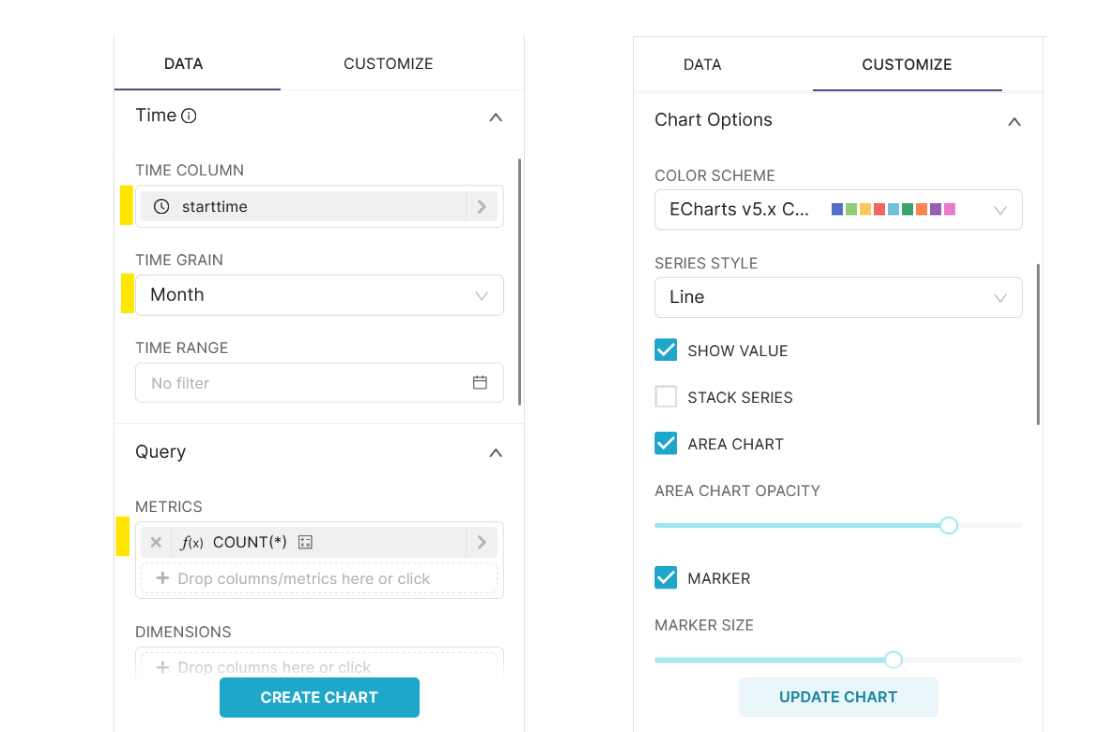1116x732 pixels.
Task: Click the info icon beside Time heading
Action: [x=189, y=114]
